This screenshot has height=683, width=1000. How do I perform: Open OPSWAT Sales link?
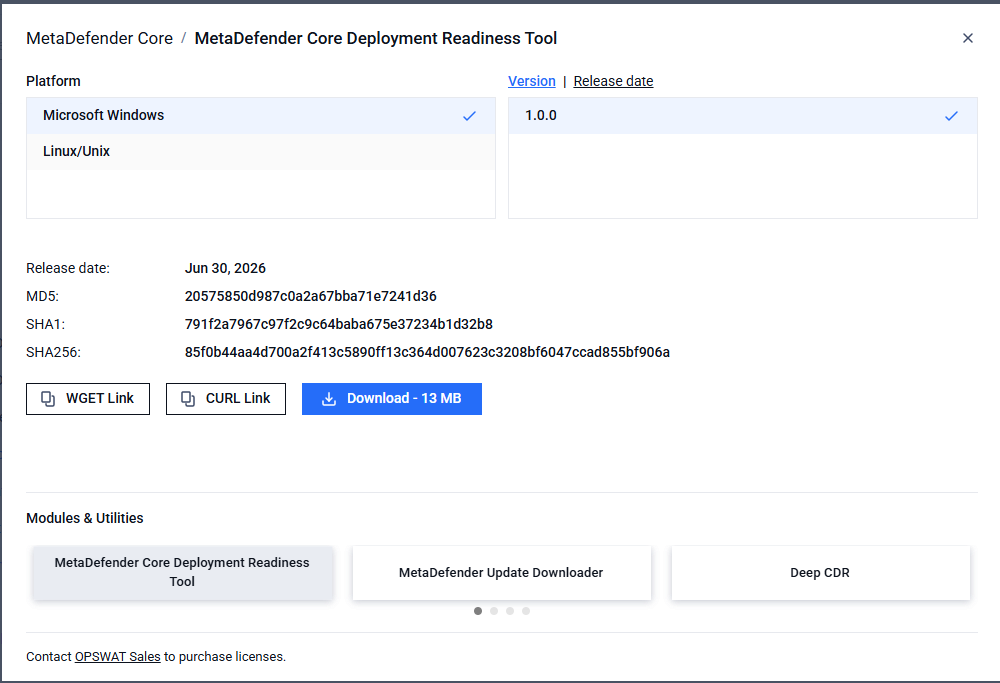117,656
